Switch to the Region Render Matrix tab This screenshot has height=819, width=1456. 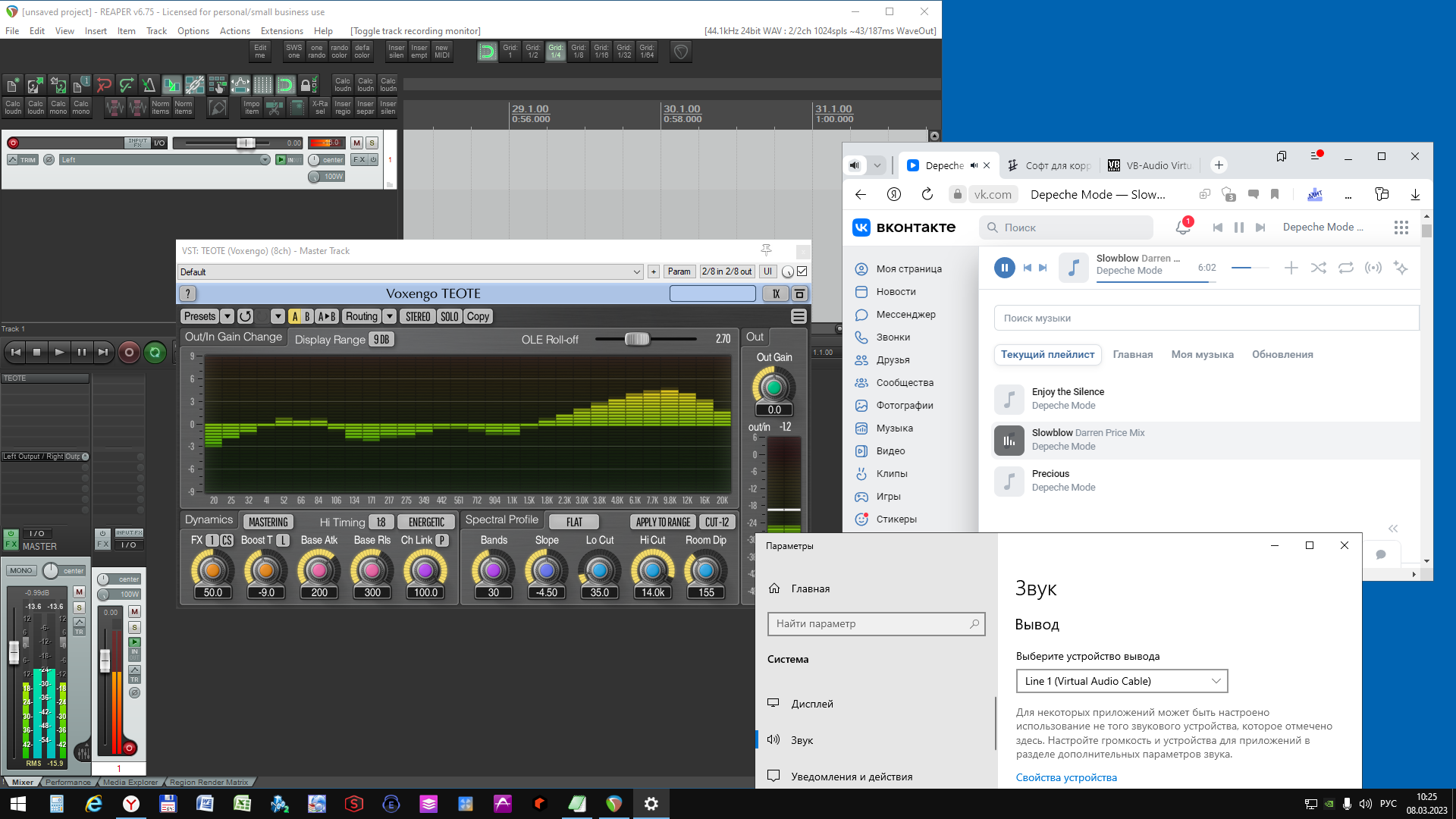coord(209,782)
